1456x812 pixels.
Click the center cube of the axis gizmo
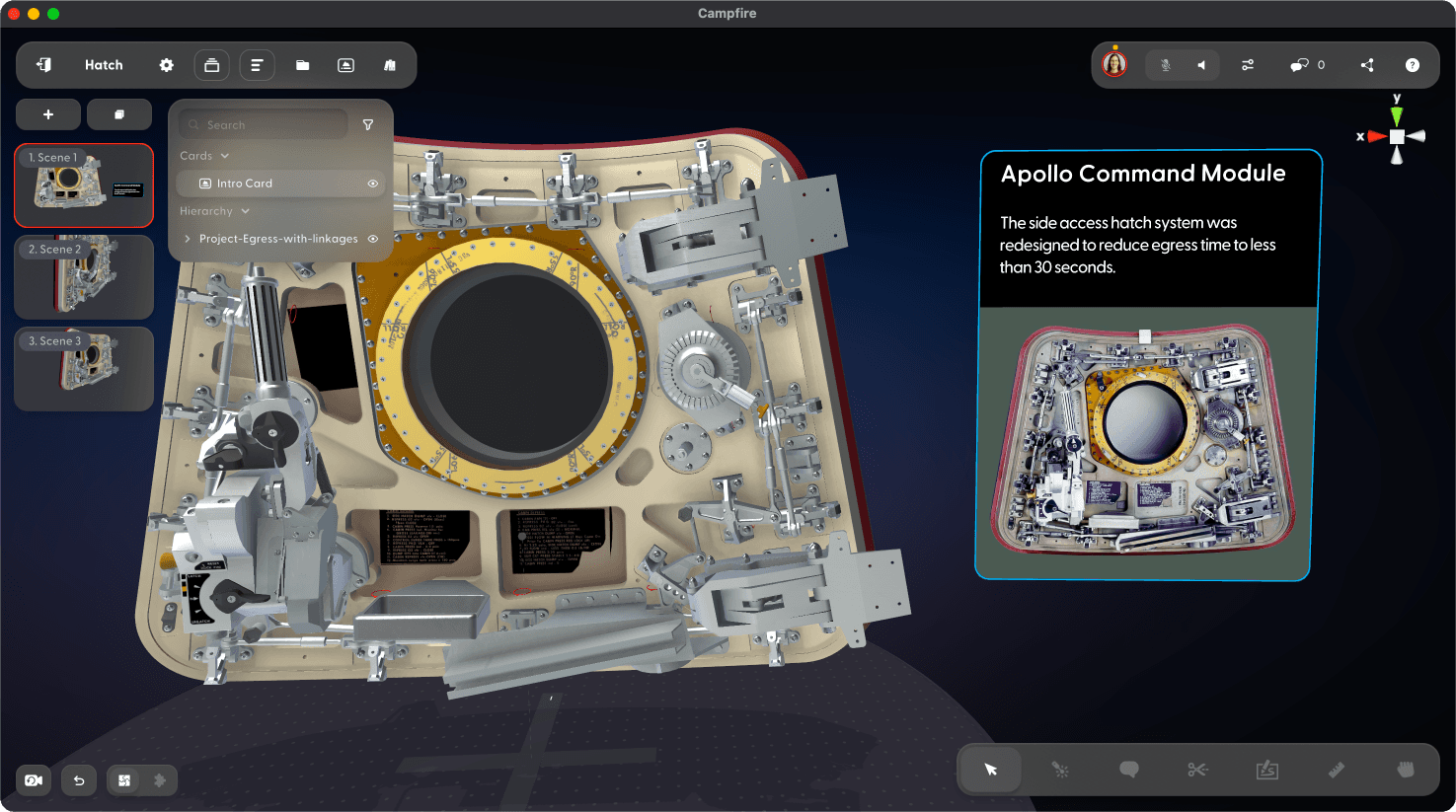pos(1397,136)
